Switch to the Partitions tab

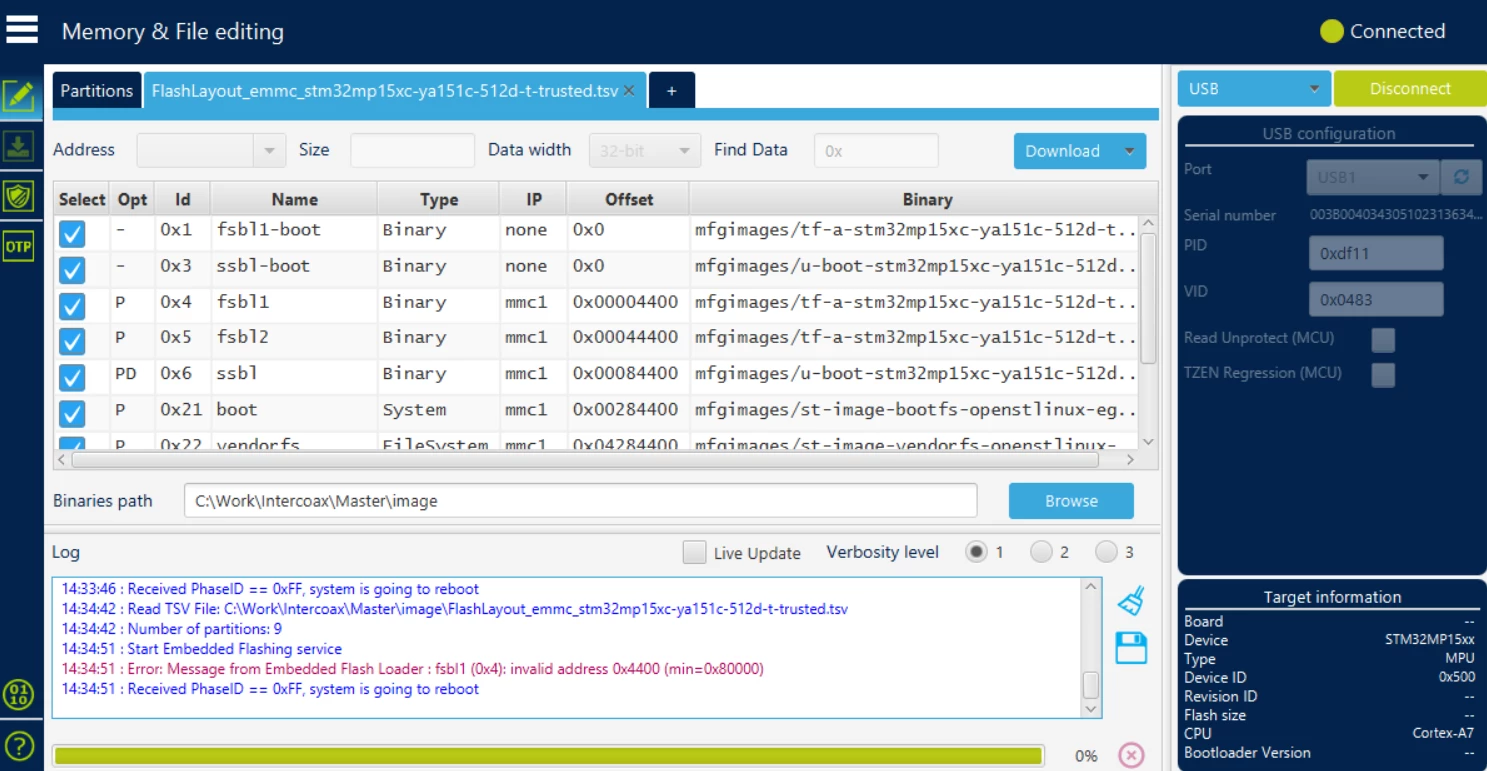[x=96, y=90]
